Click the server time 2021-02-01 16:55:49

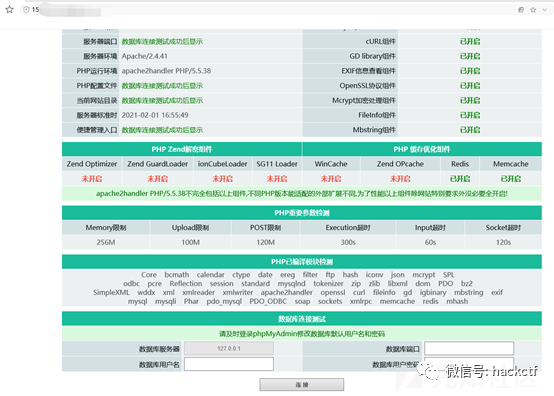click(x=155, y=115)
